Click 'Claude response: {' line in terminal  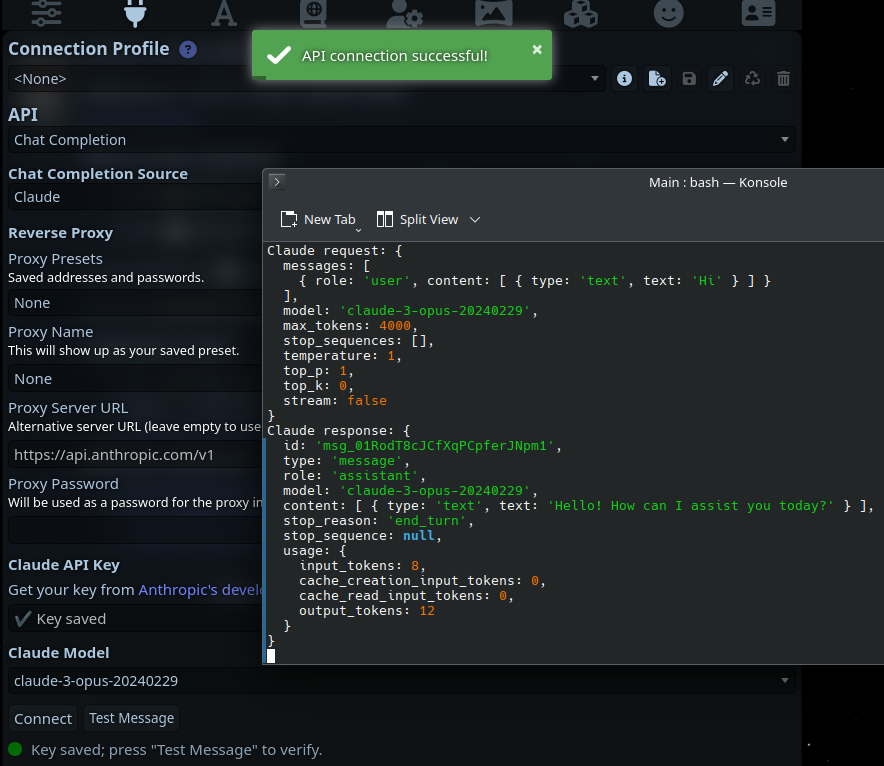click(339, 431)
